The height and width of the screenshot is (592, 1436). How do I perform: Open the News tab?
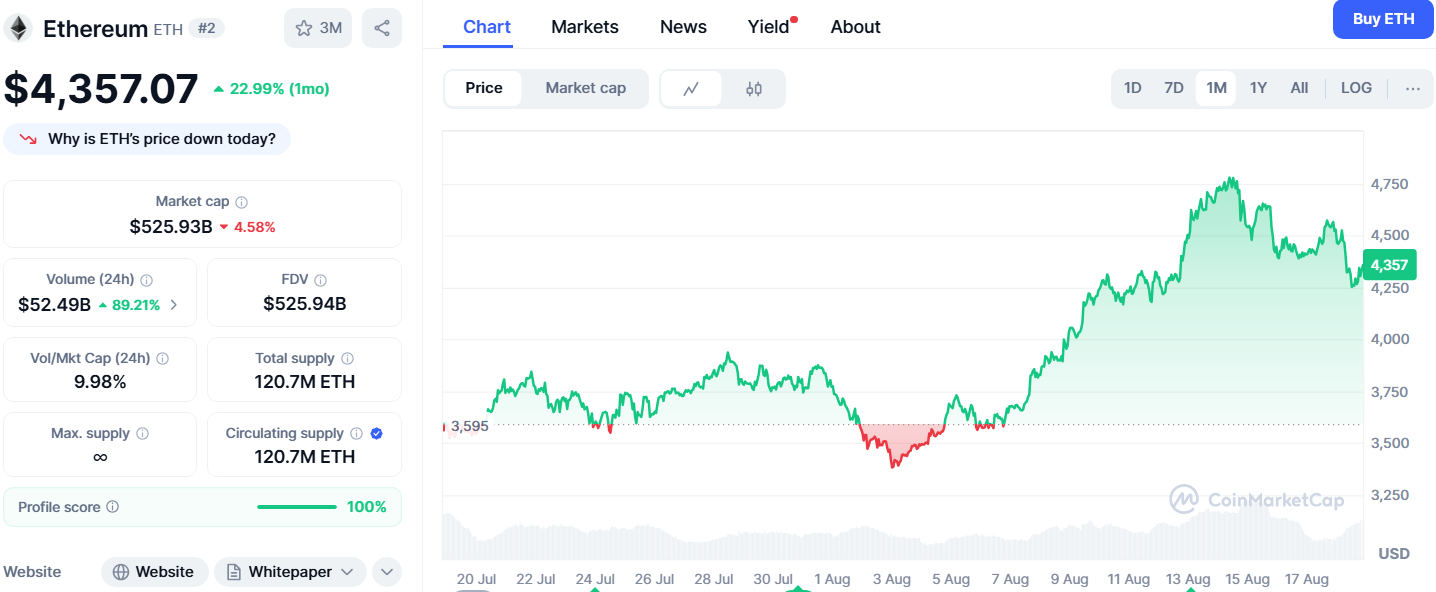[x=683, y=27]
